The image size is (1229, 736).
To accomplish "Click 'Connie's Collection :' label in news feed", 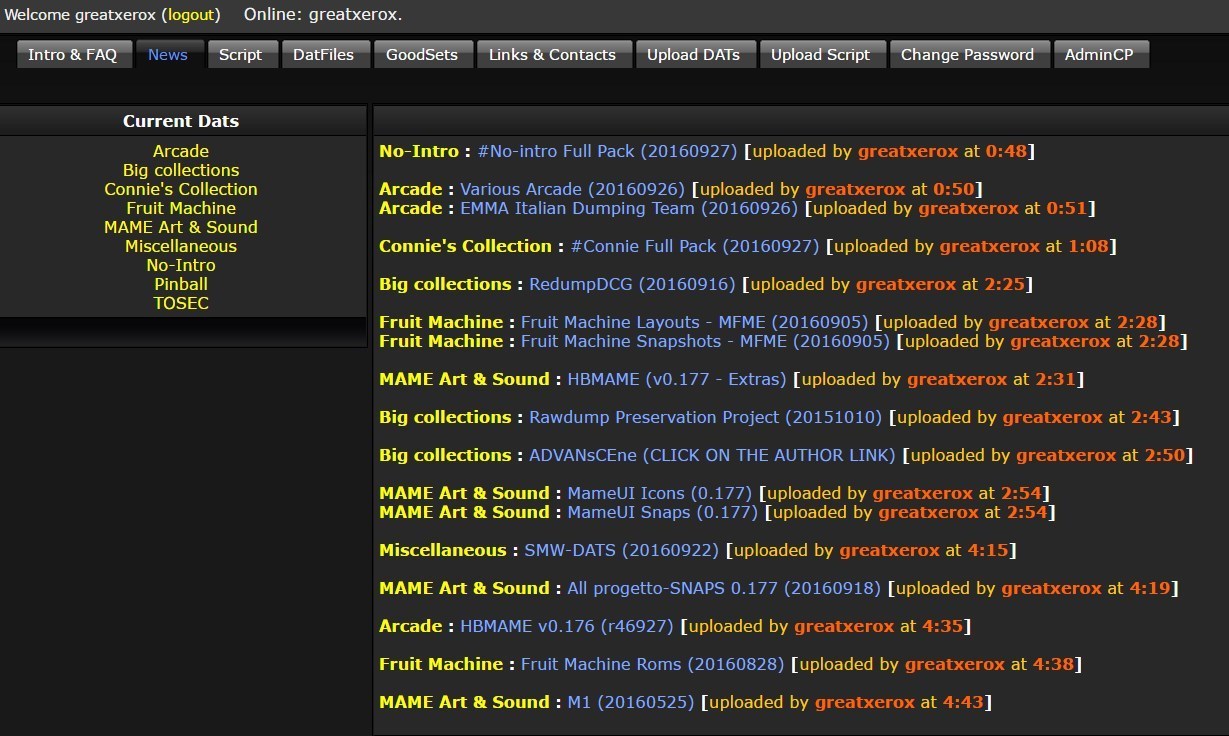I will (471, 246).
